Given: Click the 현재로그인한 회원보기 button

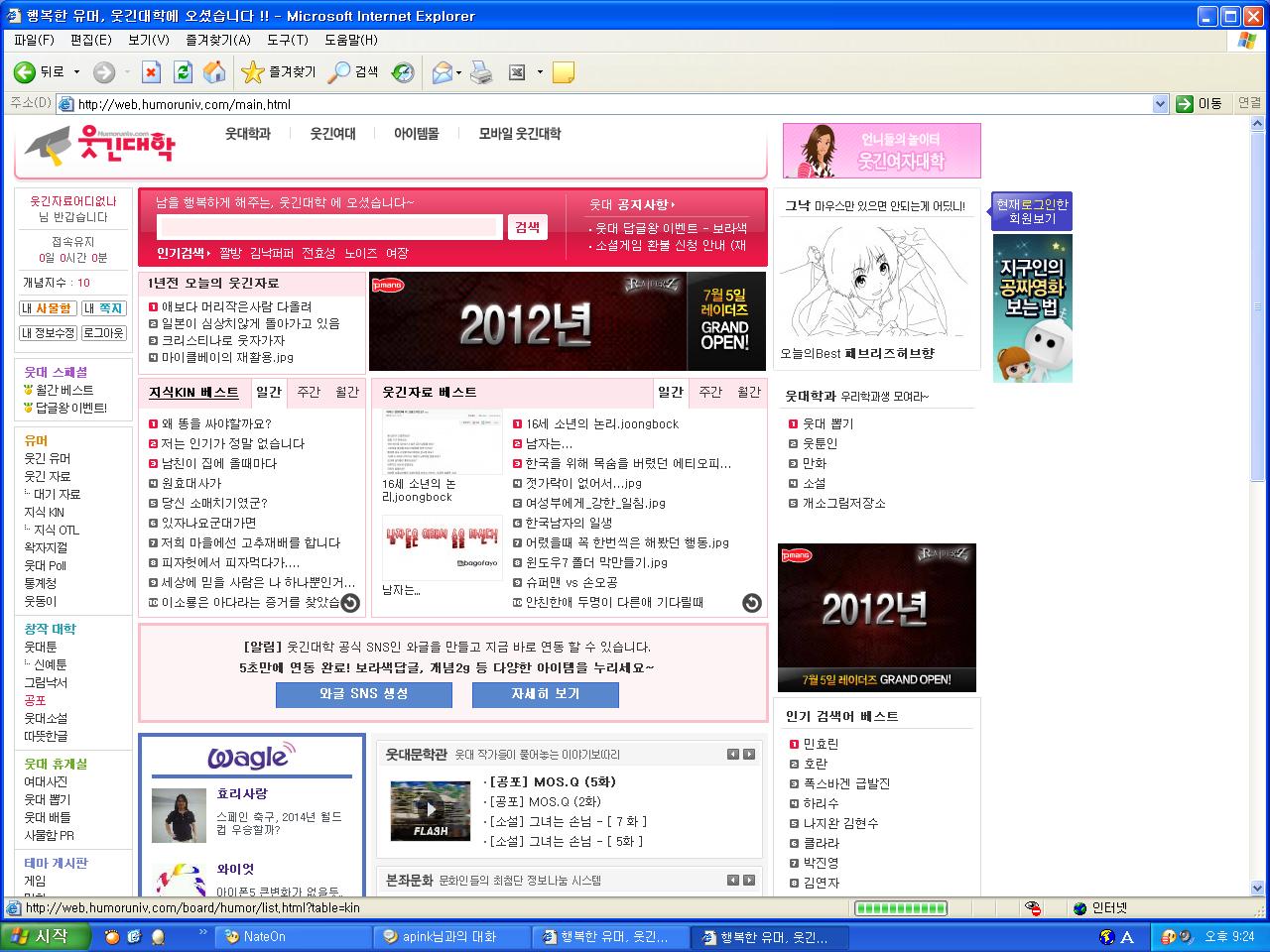Looking at the screenshot, I should tap(1032, 211).
